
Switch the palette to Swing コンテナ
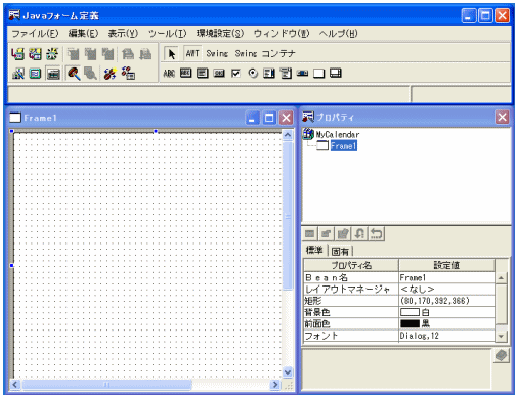point(265,53)
